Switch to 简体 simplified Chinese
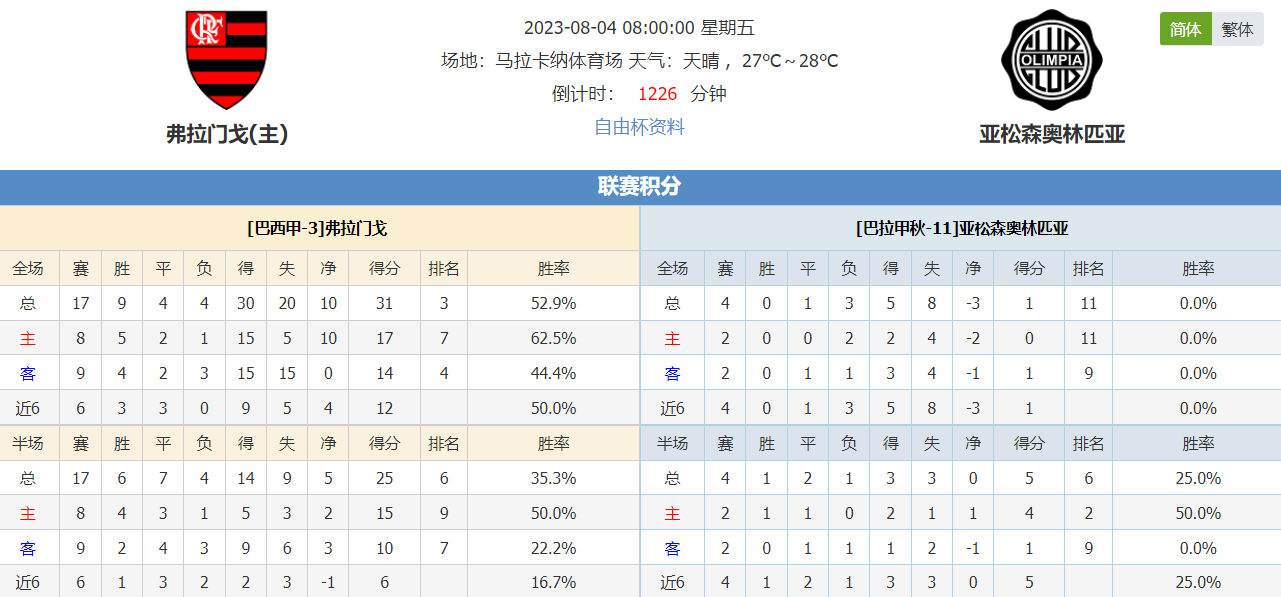This screenshot has width=1281, height=597. 1185,29
